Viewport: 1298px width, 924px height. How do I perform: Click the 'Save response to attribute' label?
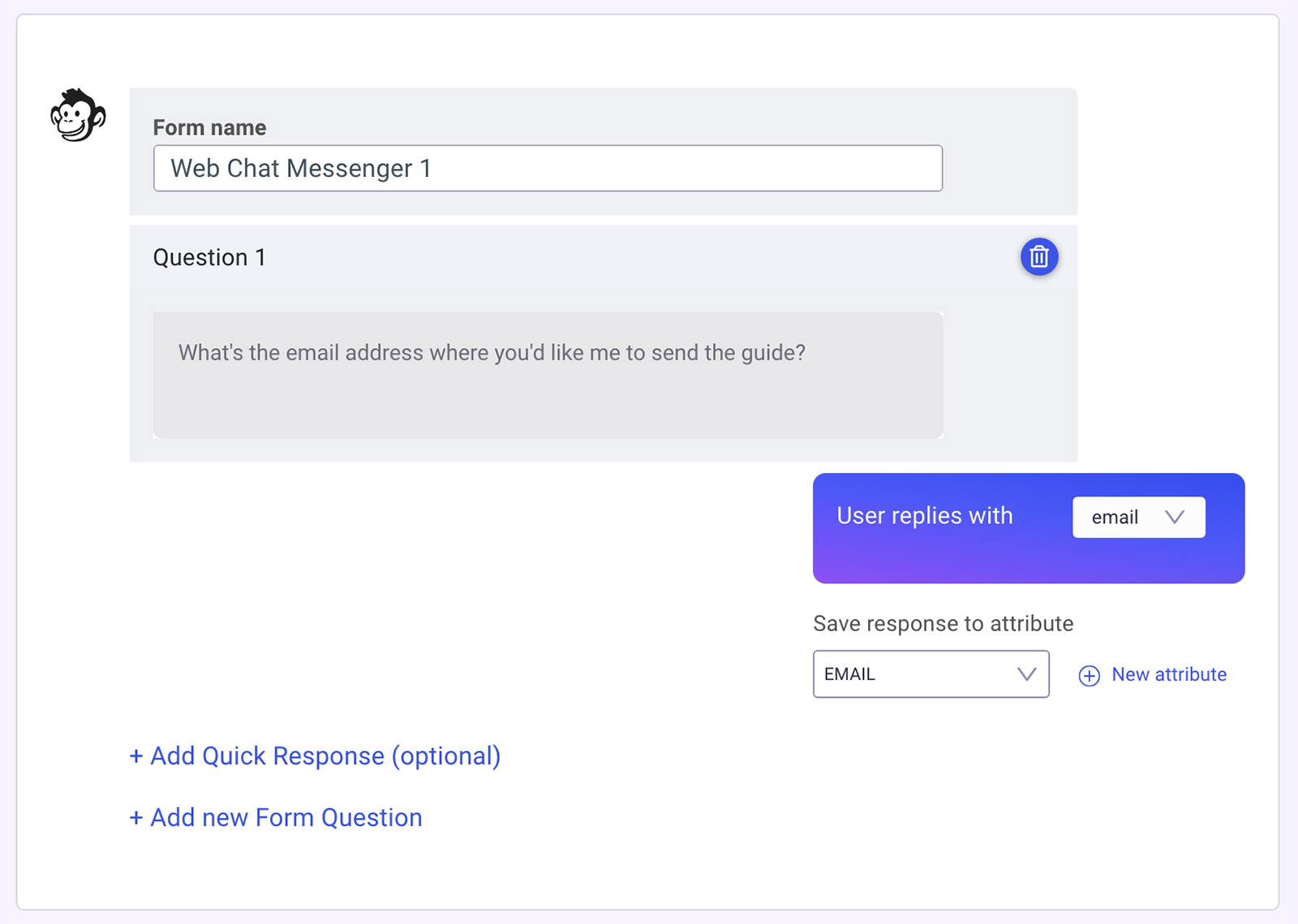click(x=943, y=623)
